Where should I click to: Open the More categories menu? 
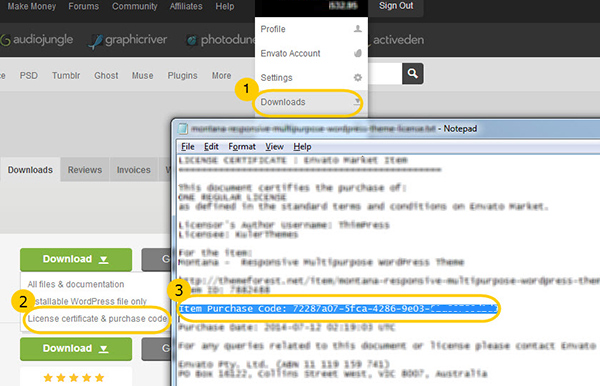pos(222,76)
